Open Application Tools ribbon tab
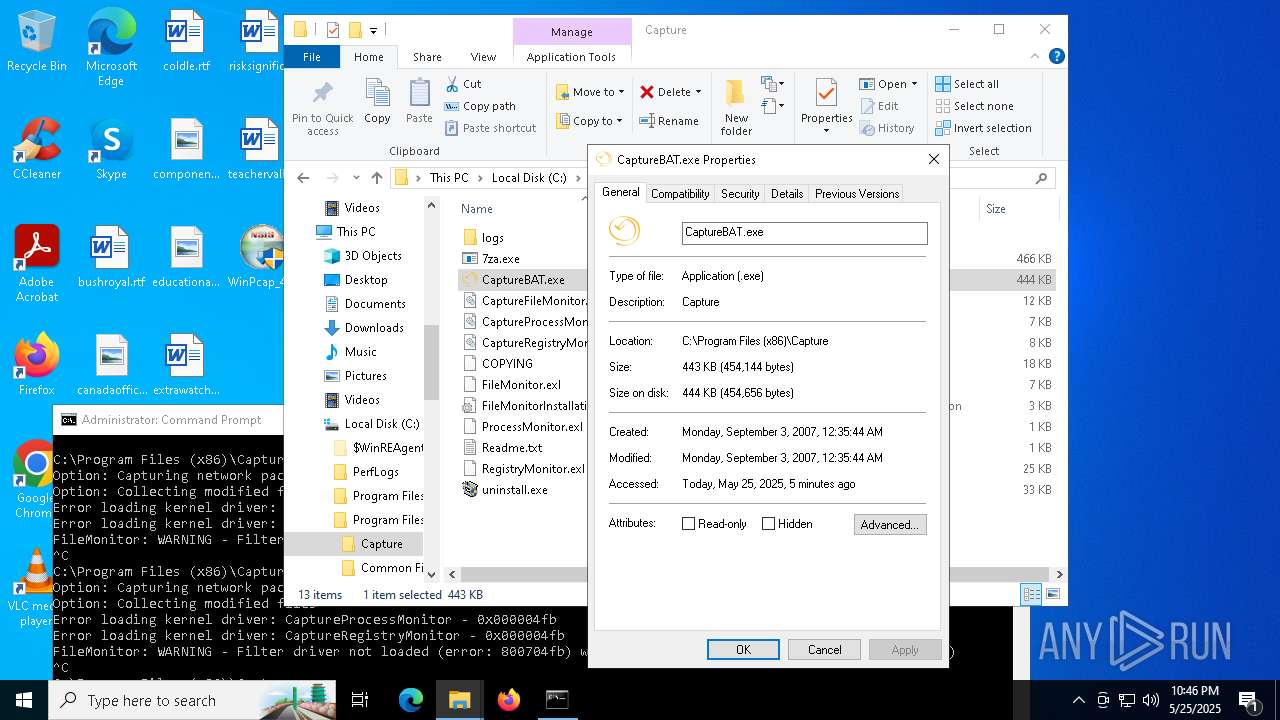1280x720 pixels. pos(571,57)
